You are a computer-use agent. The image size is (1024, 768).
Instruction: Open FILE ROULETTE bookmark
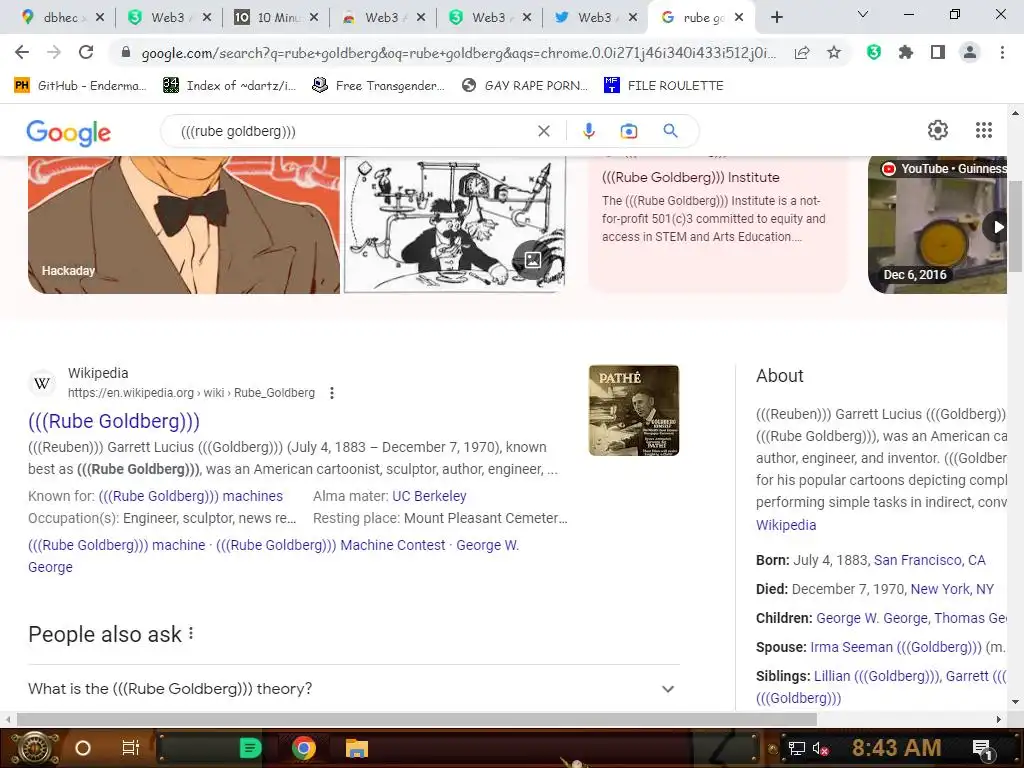(x=664, y=86)
